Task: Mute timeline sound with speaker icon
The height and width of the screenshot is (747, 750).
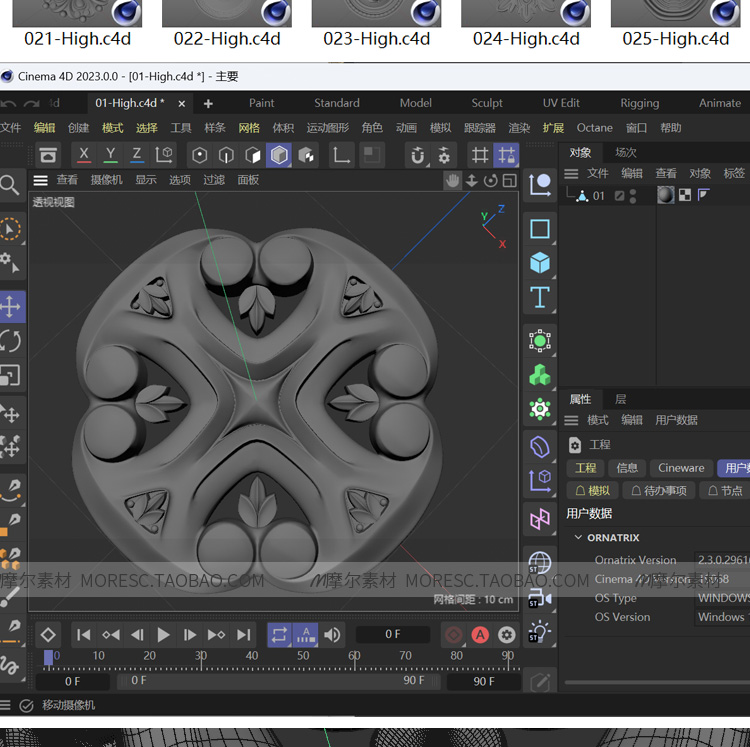Action: click(x=333, y=635)
